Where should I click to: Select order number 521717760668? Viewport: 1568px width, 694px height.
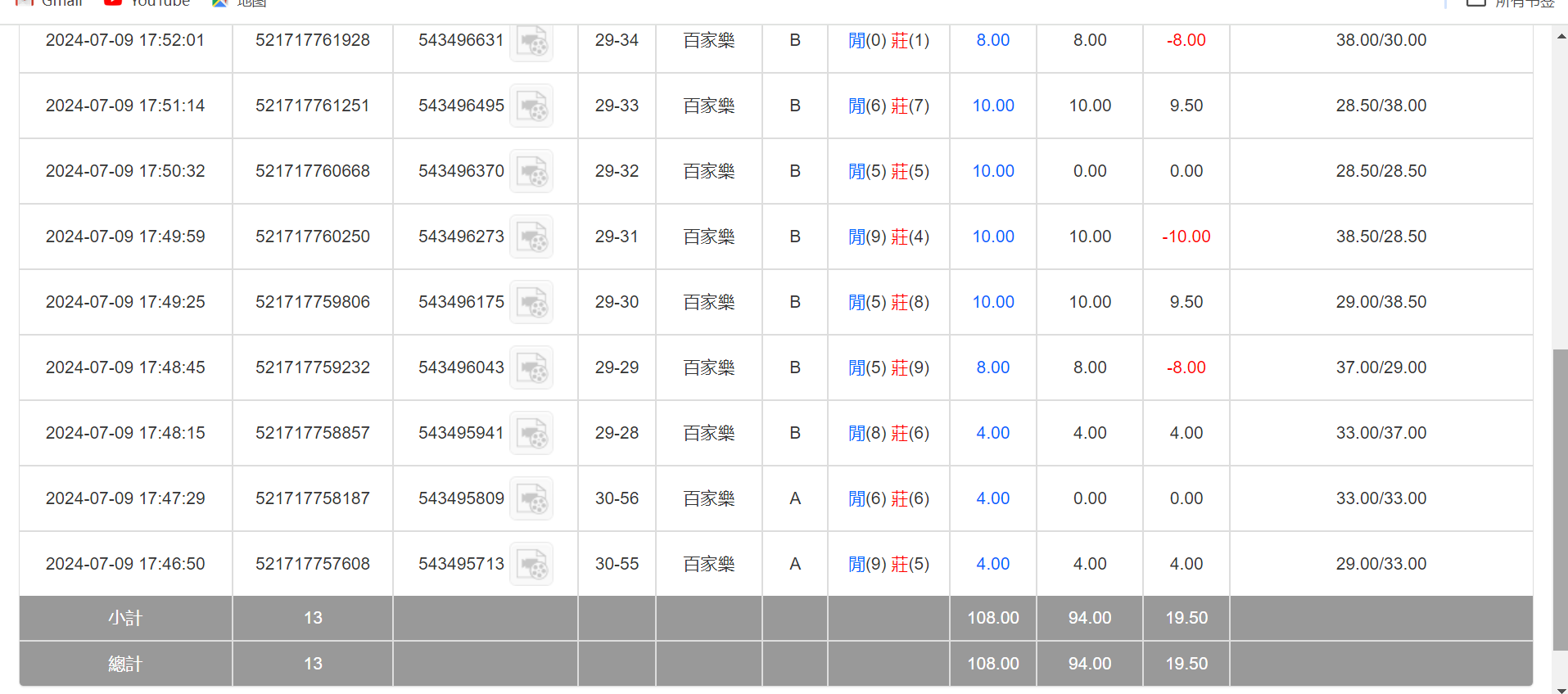tap(312, 171)
